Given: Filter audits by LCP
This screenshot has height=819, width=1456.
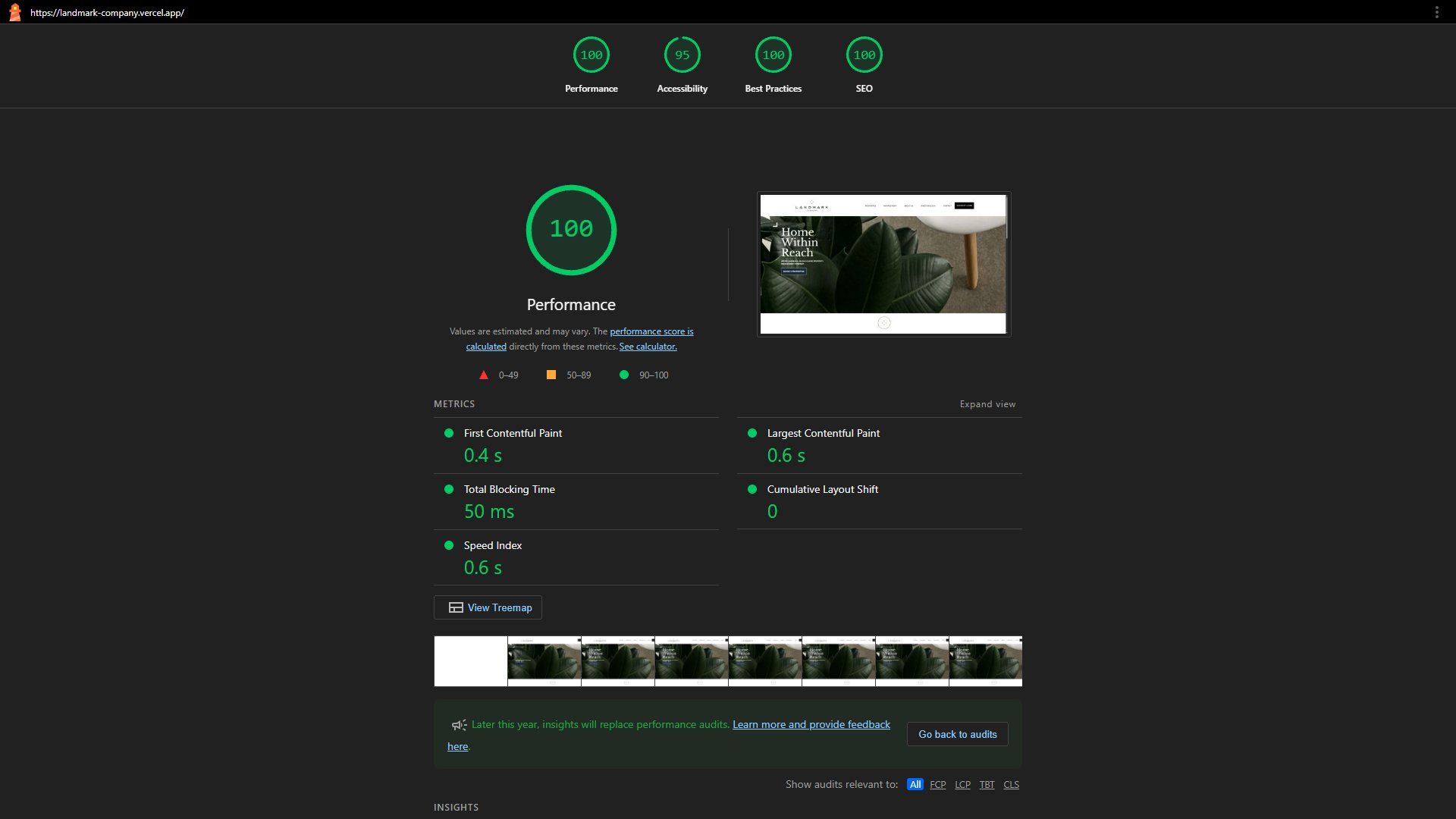Looking at the screenshot, I should 962,785.
